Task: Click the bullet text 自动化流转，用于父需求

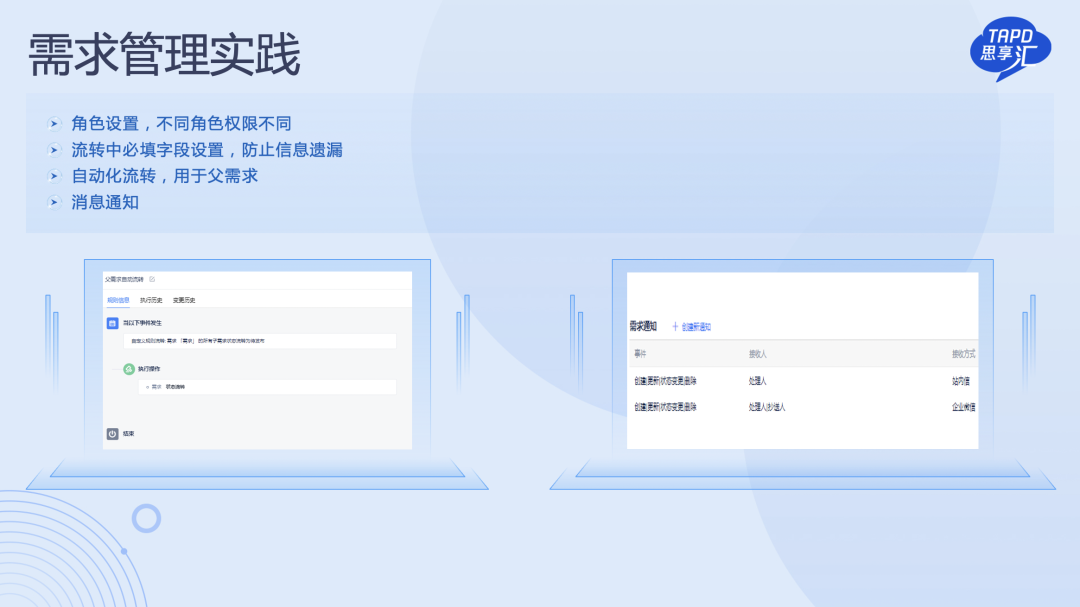Action: click(165, 176)
